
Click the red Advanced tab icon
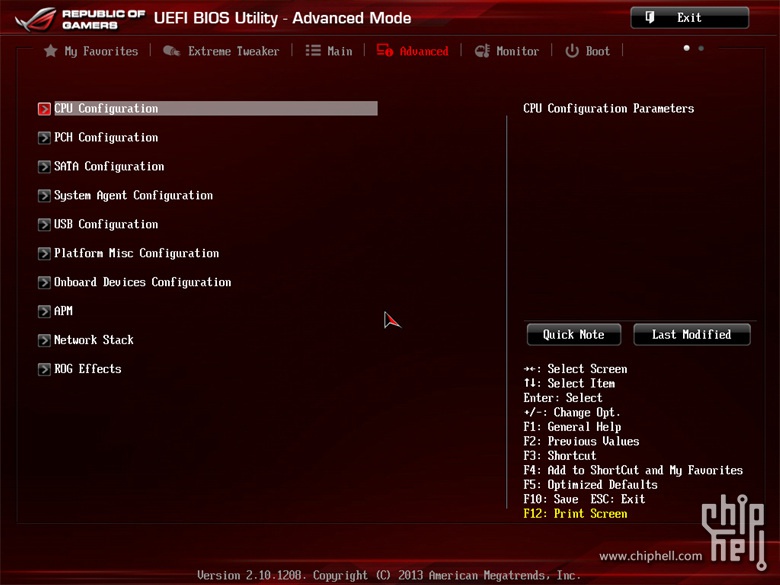coord(385,50)
